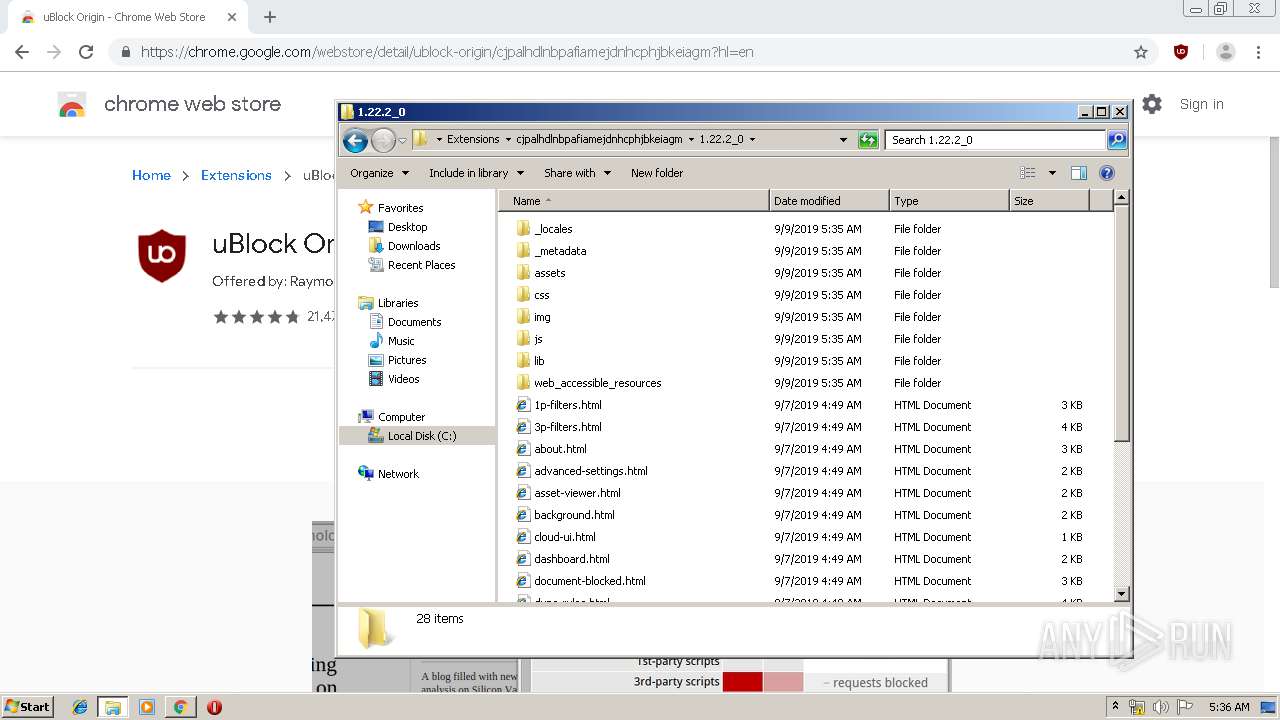Click Windows Explorer taskbar icon
This screenshot has height=720, width=1280.
pos(113,707)
